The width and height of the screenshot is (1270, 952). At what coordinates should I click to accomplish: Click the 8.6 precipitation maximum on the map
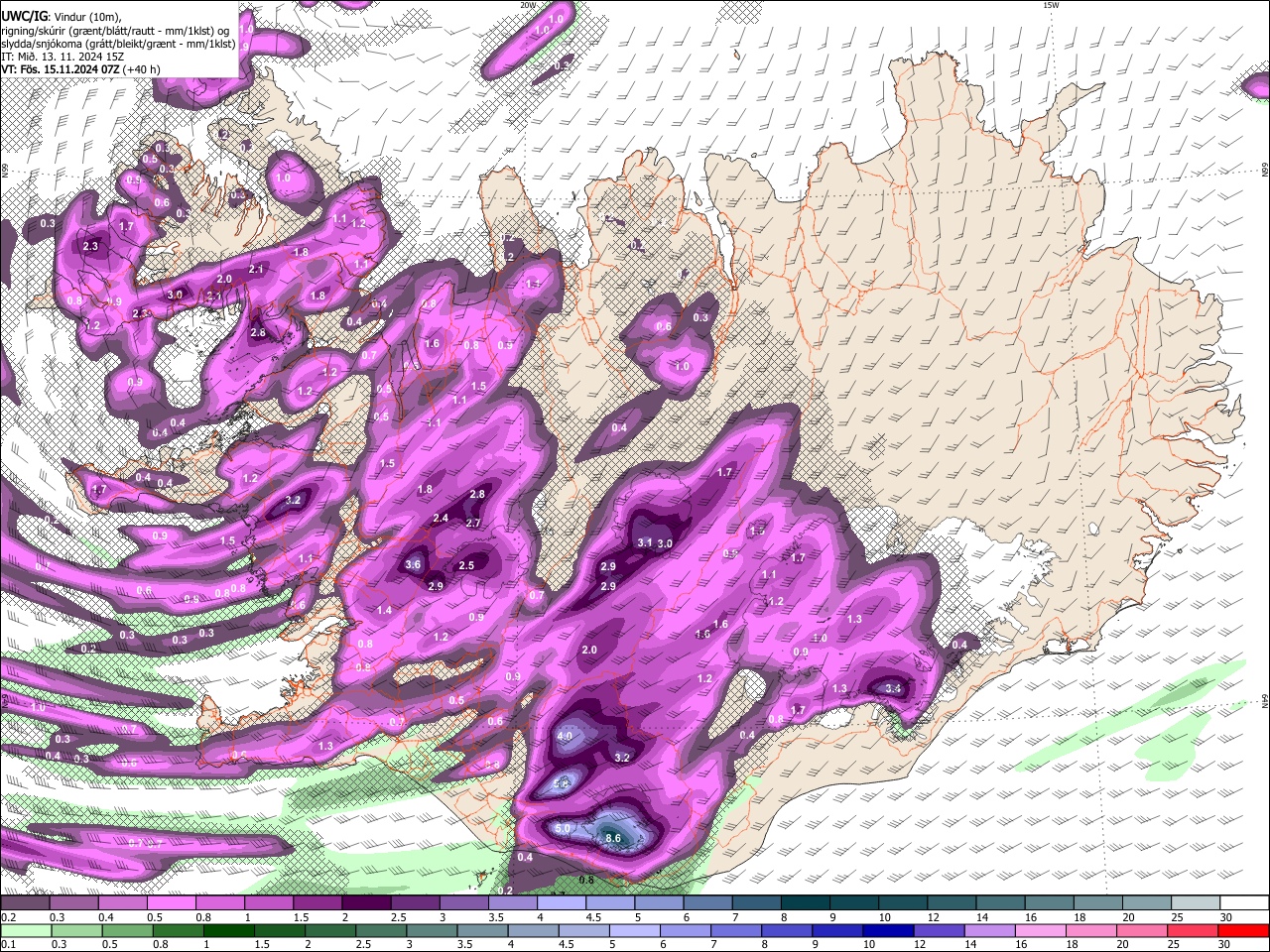click(x=613, y=838)
